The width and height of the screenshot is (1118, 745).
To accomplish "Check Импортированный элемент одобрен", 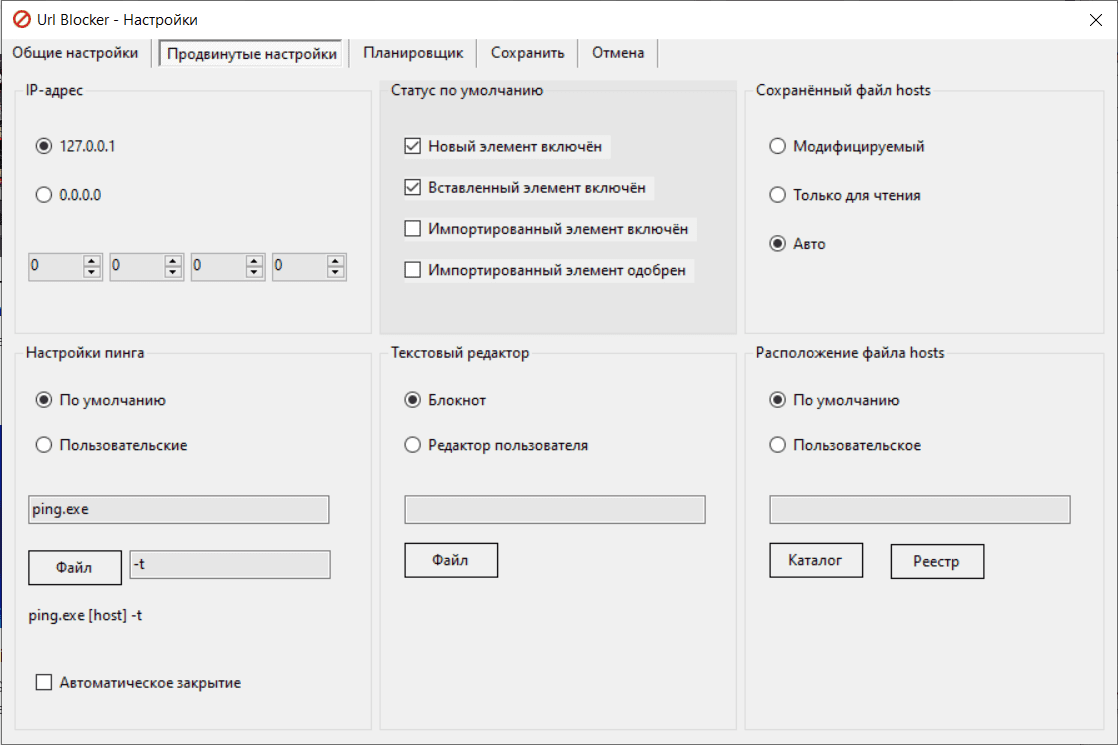I will [x=412, y=270].
